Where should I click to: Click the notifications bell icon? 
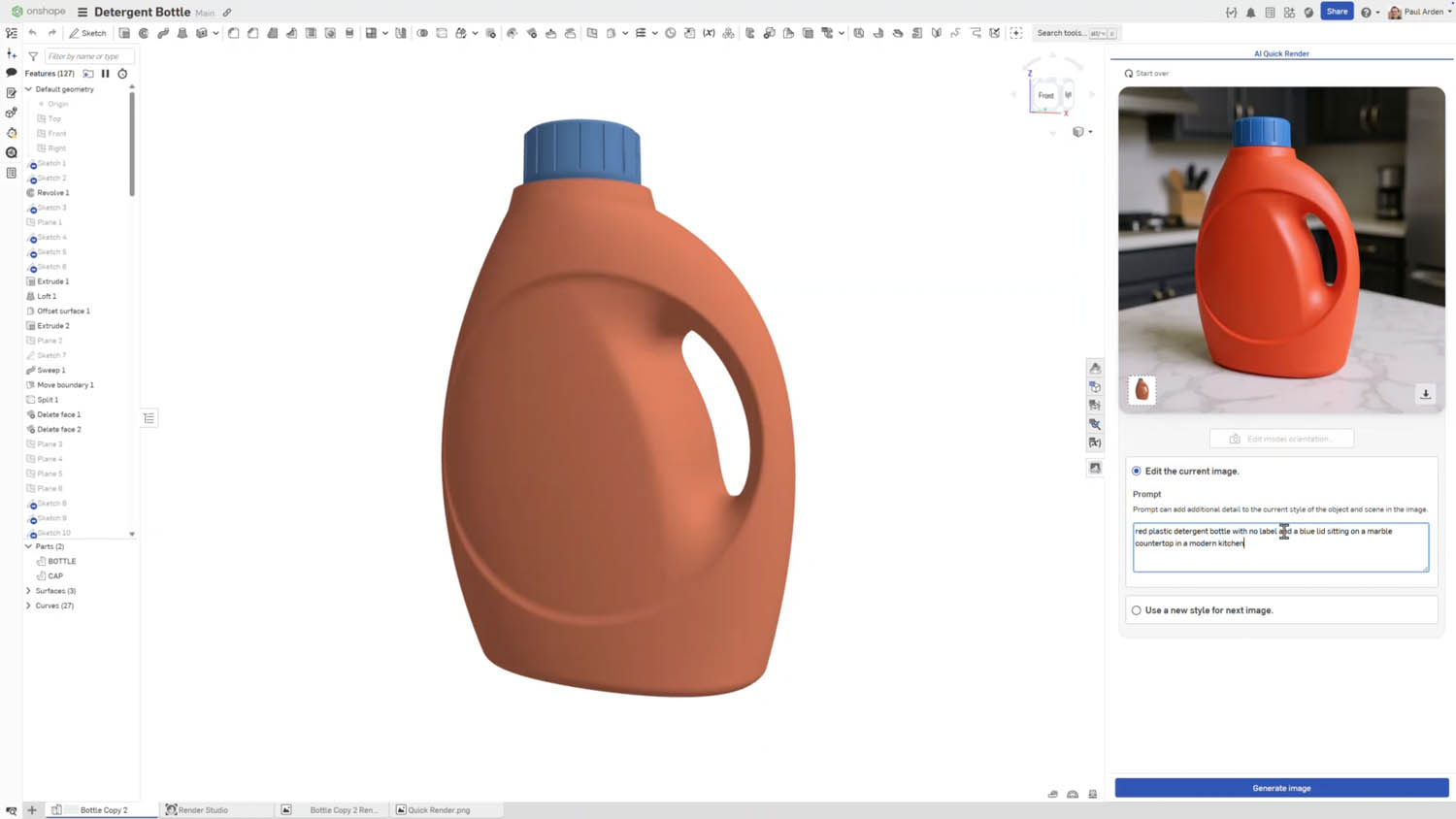pyautogui.click(x=1250, y=13)
